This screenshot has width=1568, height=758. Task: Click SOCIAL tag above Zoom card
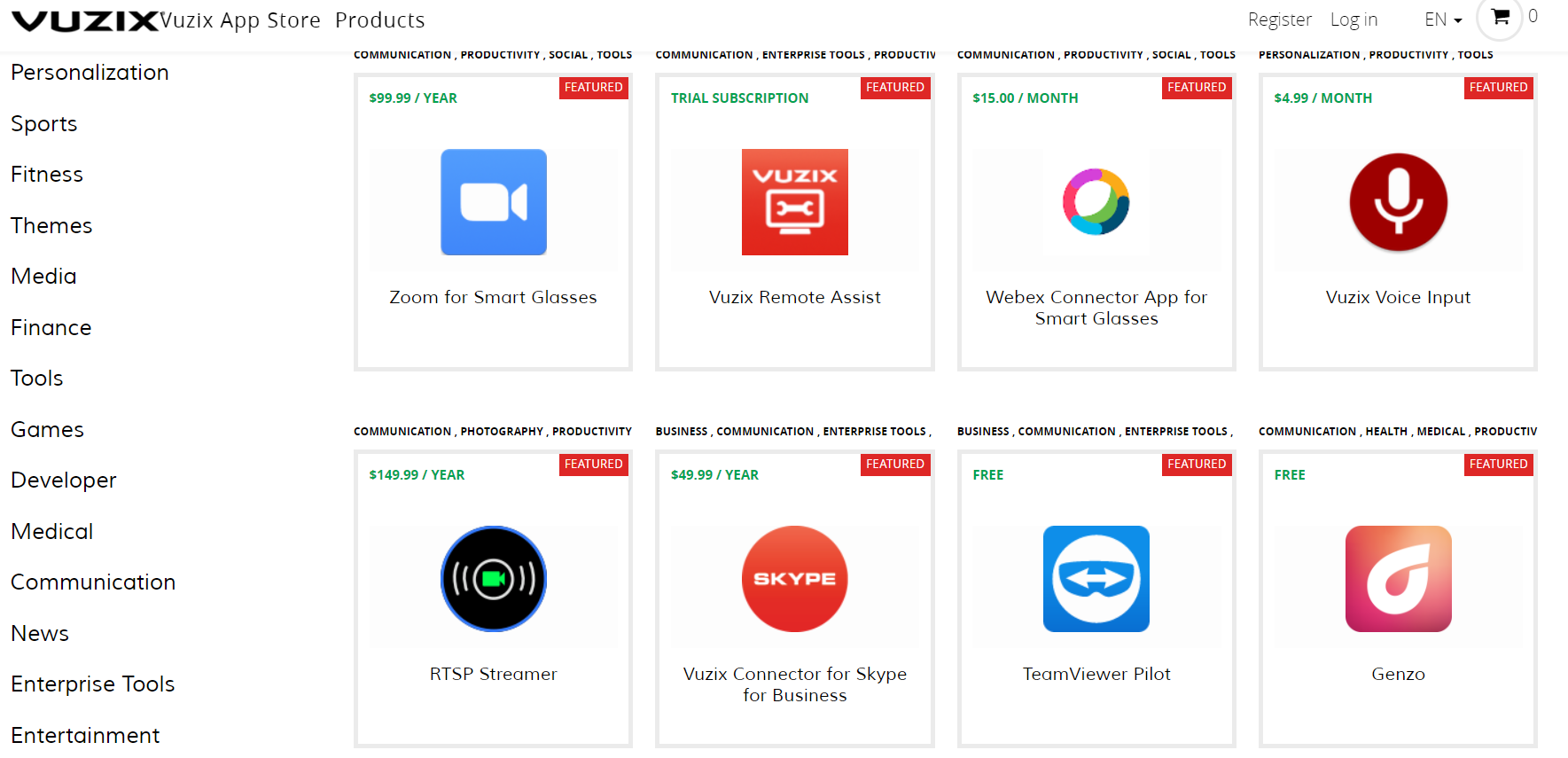[x=568, y=55]
